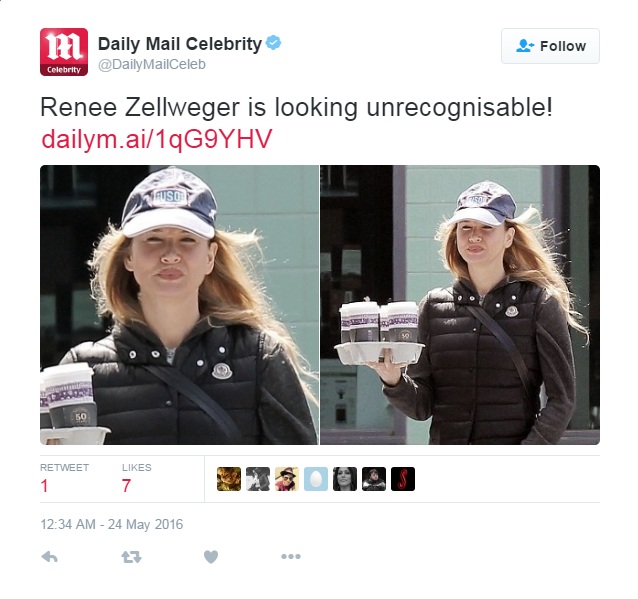The height and width of the screenshot is (599, 638).
Task: Open the tweet timestamp 24 May 2016
Action: point(111,524)
